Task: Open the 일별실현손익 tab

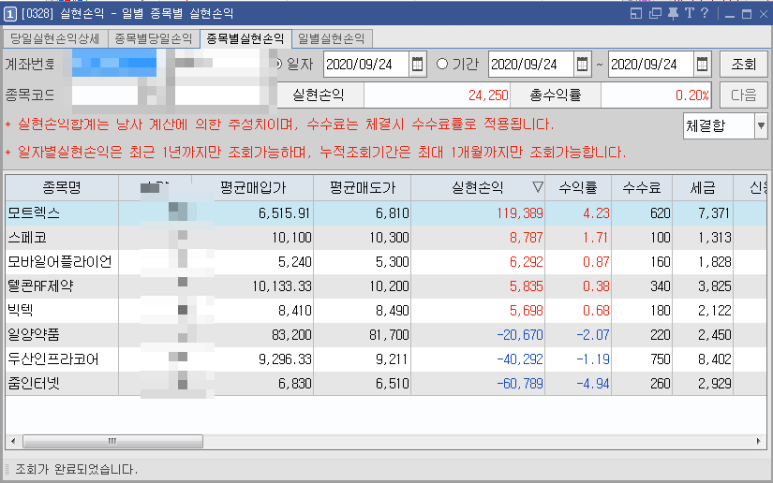Action: pos(331,38)
